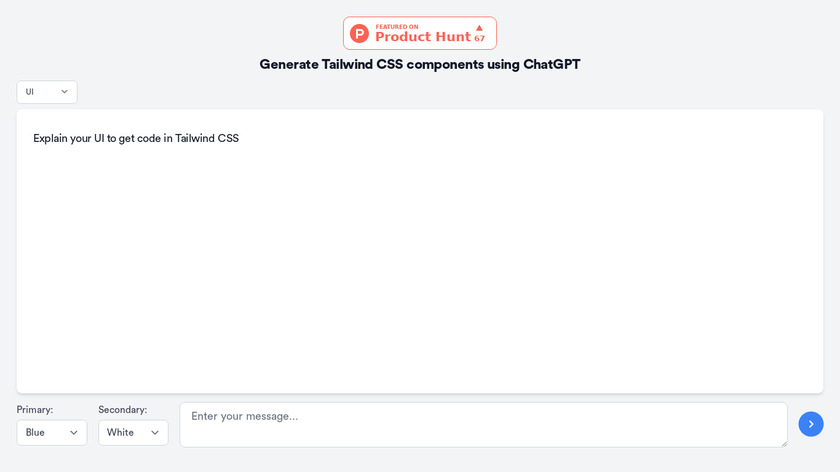Image resolution: width=840 pixels, height=472 pixels.
Task: Click the 'Generate Tailwind CSS components' heading
Action: click(419, 65)
